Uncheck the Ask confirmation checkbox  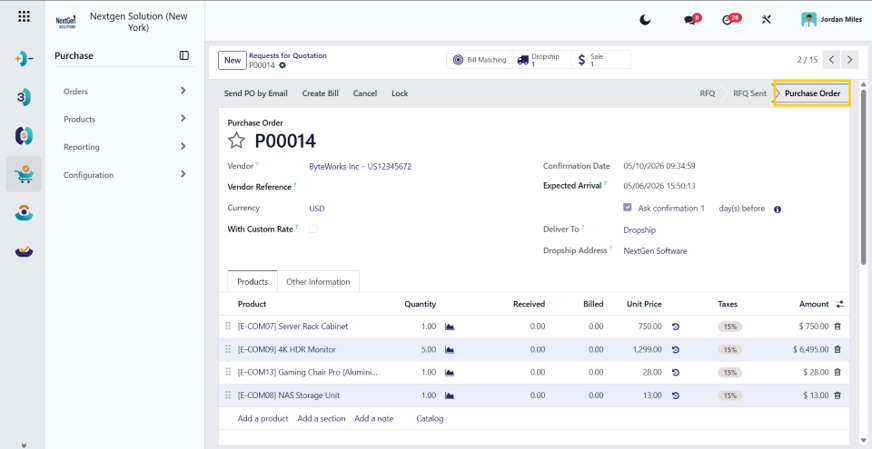tap(627, 208)
